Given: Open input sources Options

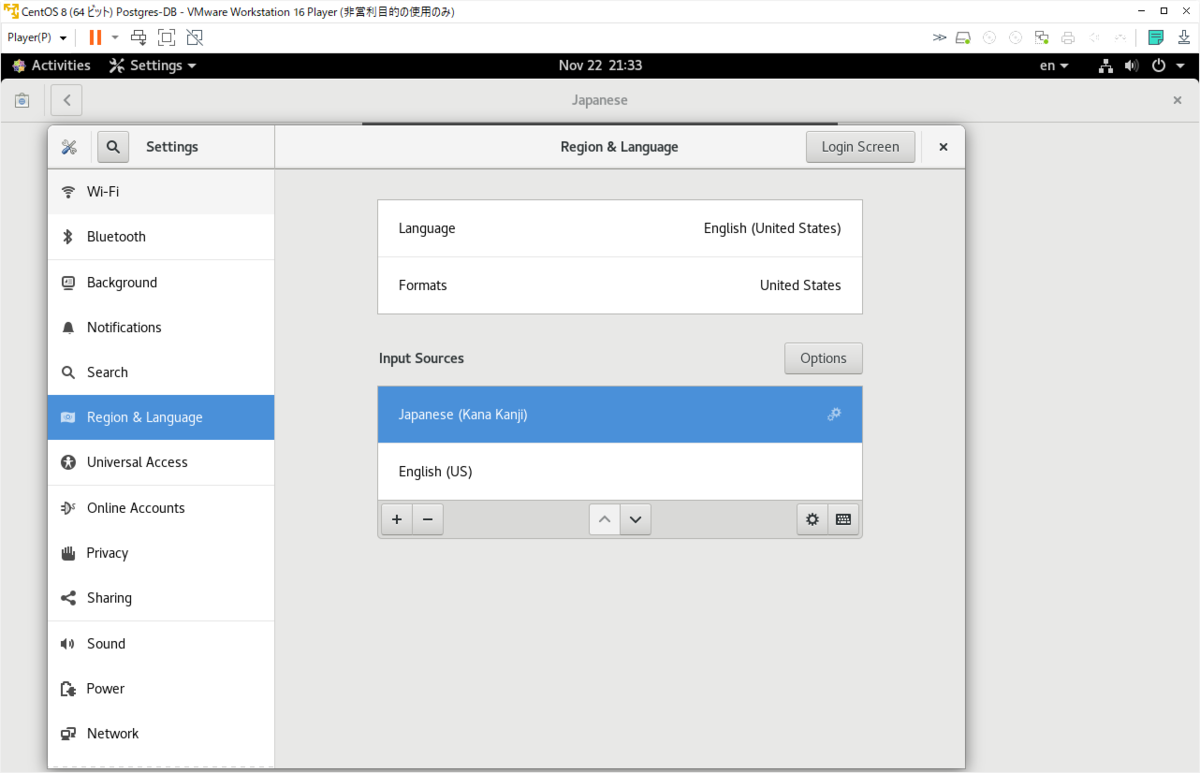Looking at the screenshot, I should [x=823, y=358].
